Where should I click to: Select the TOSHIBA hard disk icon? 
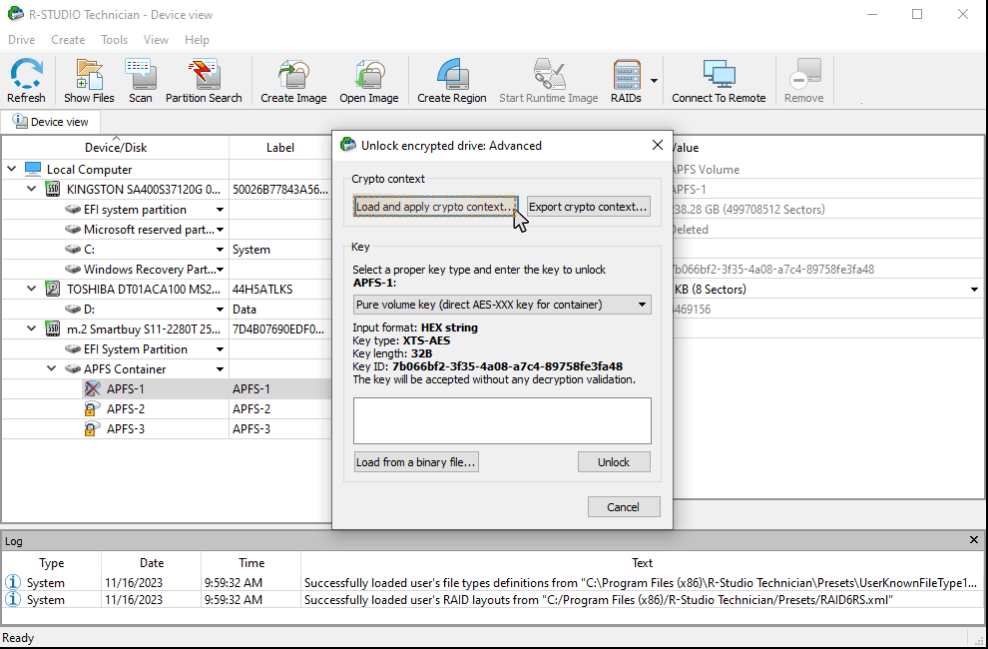53,289
